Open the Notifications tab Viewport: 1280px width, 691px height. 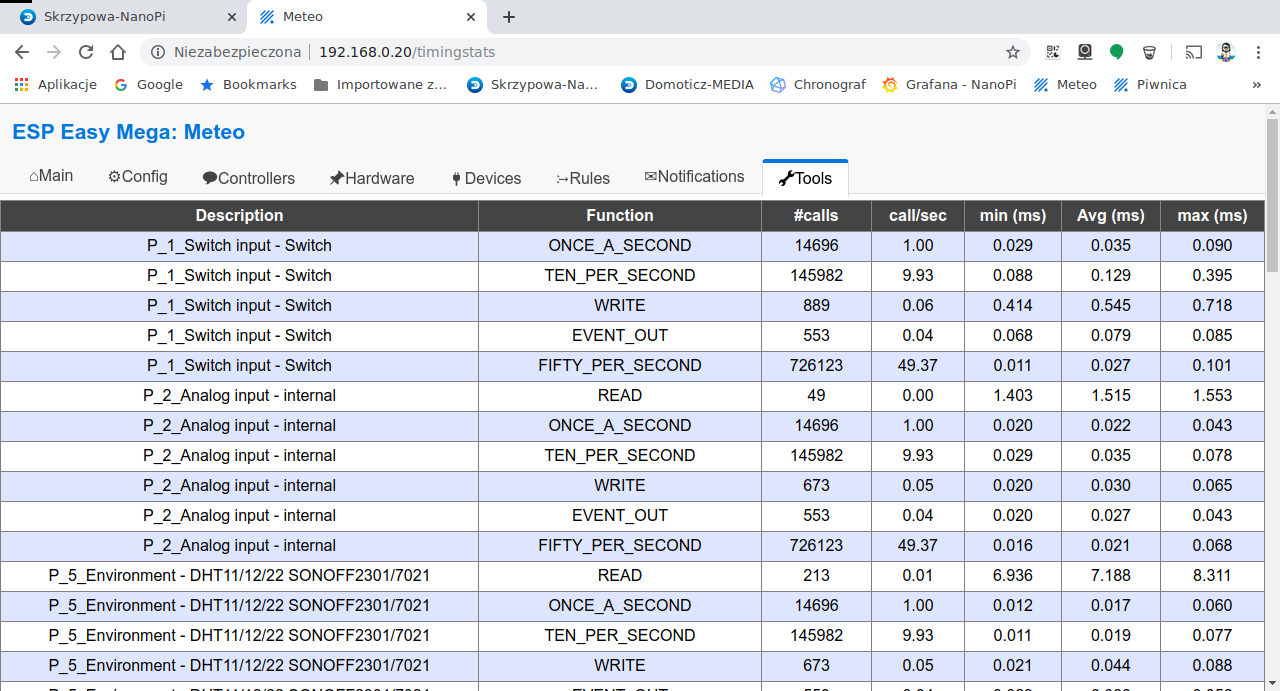point(694,176)
